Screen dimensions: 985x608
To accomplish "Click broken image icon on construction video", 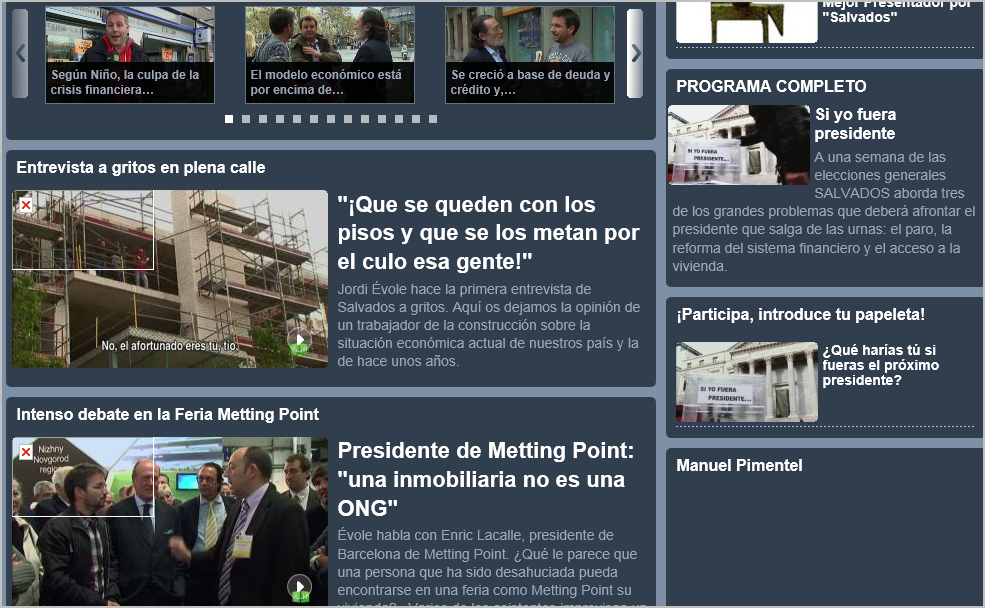I will [x=26, y=205].
